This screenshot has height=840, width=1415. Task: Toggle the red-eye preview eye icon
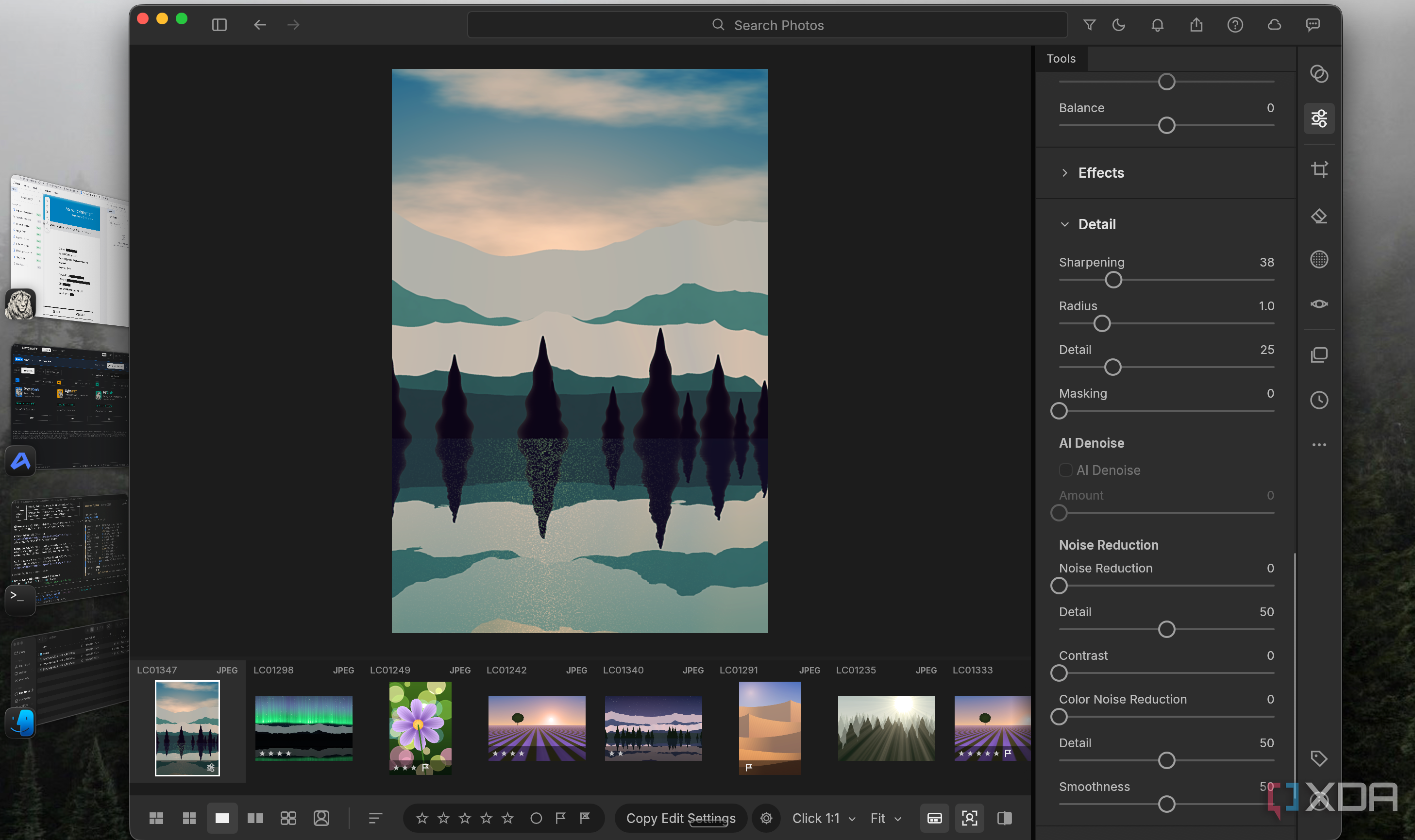1319,304
